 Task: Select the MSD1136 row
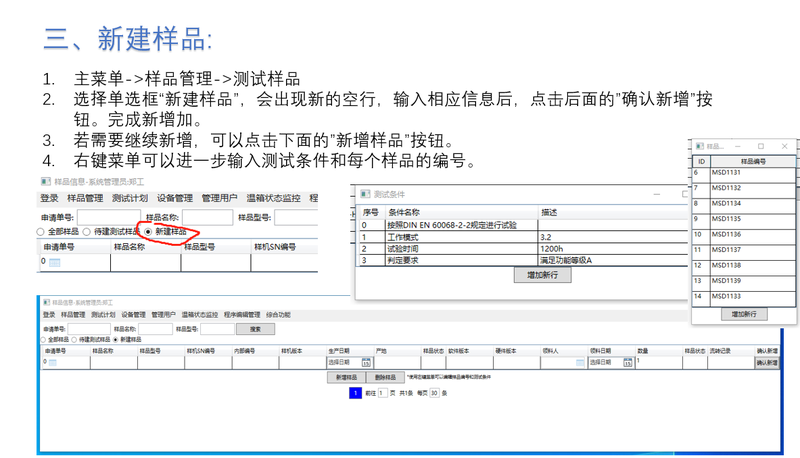coord(743,235)
